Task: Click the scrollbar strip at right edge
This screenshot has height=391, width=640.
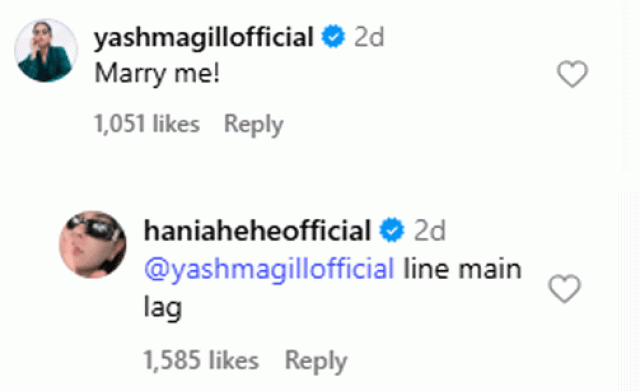Action: click(x=631, y=196)
